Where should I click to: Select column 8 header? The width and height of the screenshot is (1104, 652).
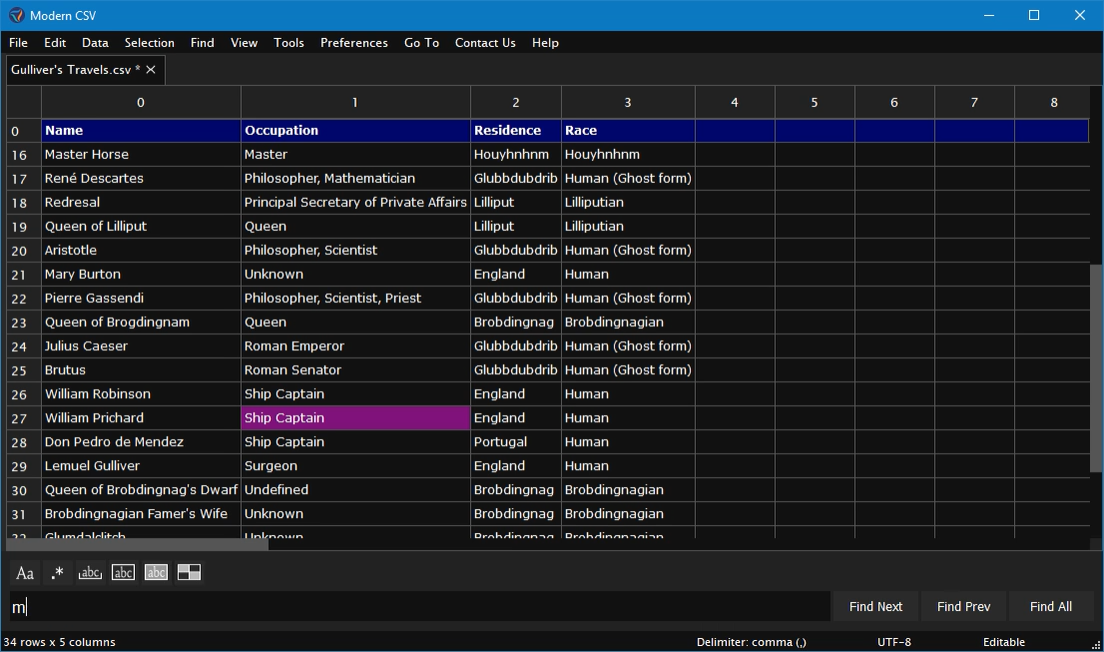pyautogui.click(x=1054, y=103)
